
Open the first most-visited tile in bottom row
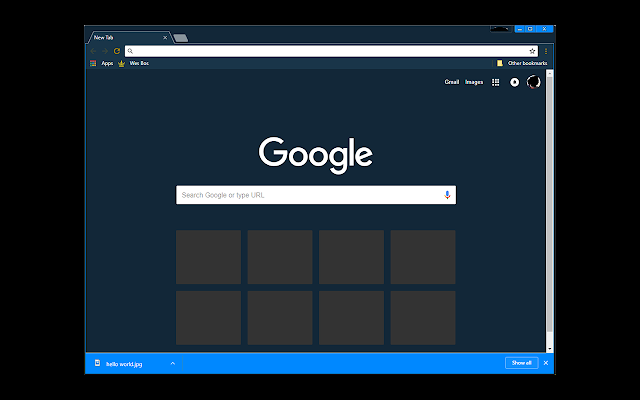click(x=209, y=318)
